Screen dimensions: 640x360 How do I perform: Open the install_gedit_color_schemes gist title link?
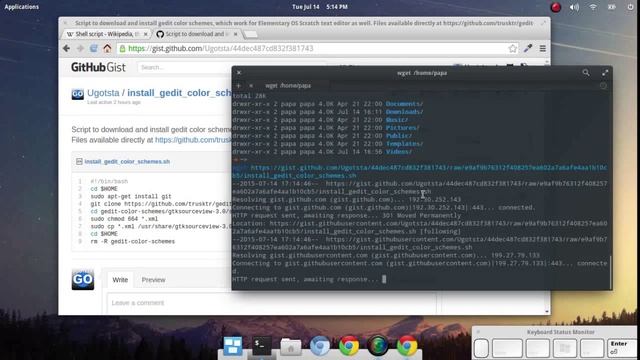pyautogui.click(x=179, y=93)
